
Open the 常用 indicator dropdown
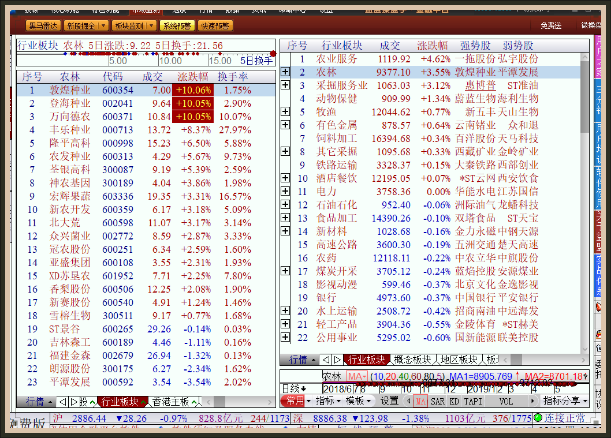tap(296, 401)
